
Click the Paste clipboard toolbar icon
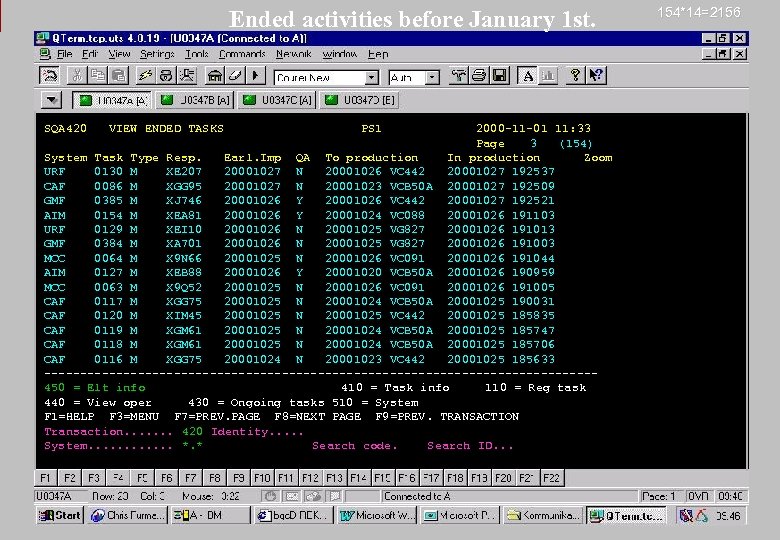click(x=118, y=76)
